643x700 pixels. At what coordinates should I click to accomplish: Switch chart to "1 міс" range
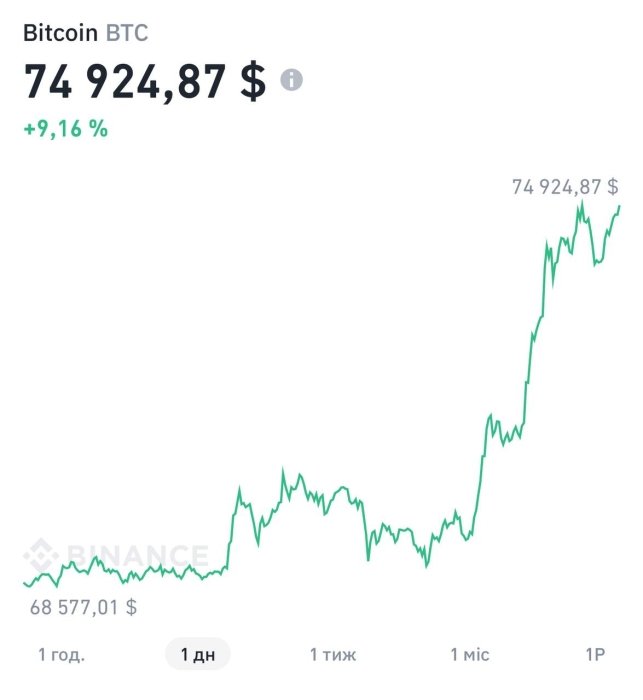pos(469,655)
